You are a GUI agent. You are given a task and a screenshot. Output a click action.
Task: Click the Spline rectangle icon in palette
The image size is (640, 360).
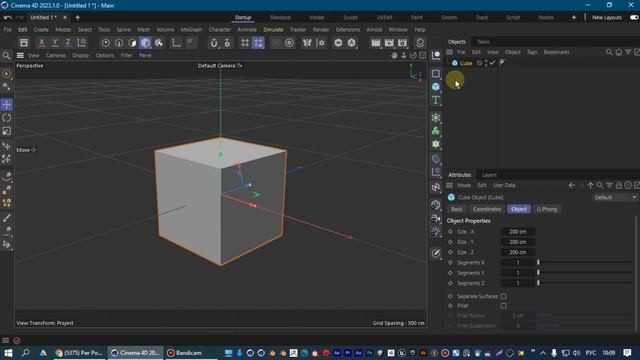(436, 73)
